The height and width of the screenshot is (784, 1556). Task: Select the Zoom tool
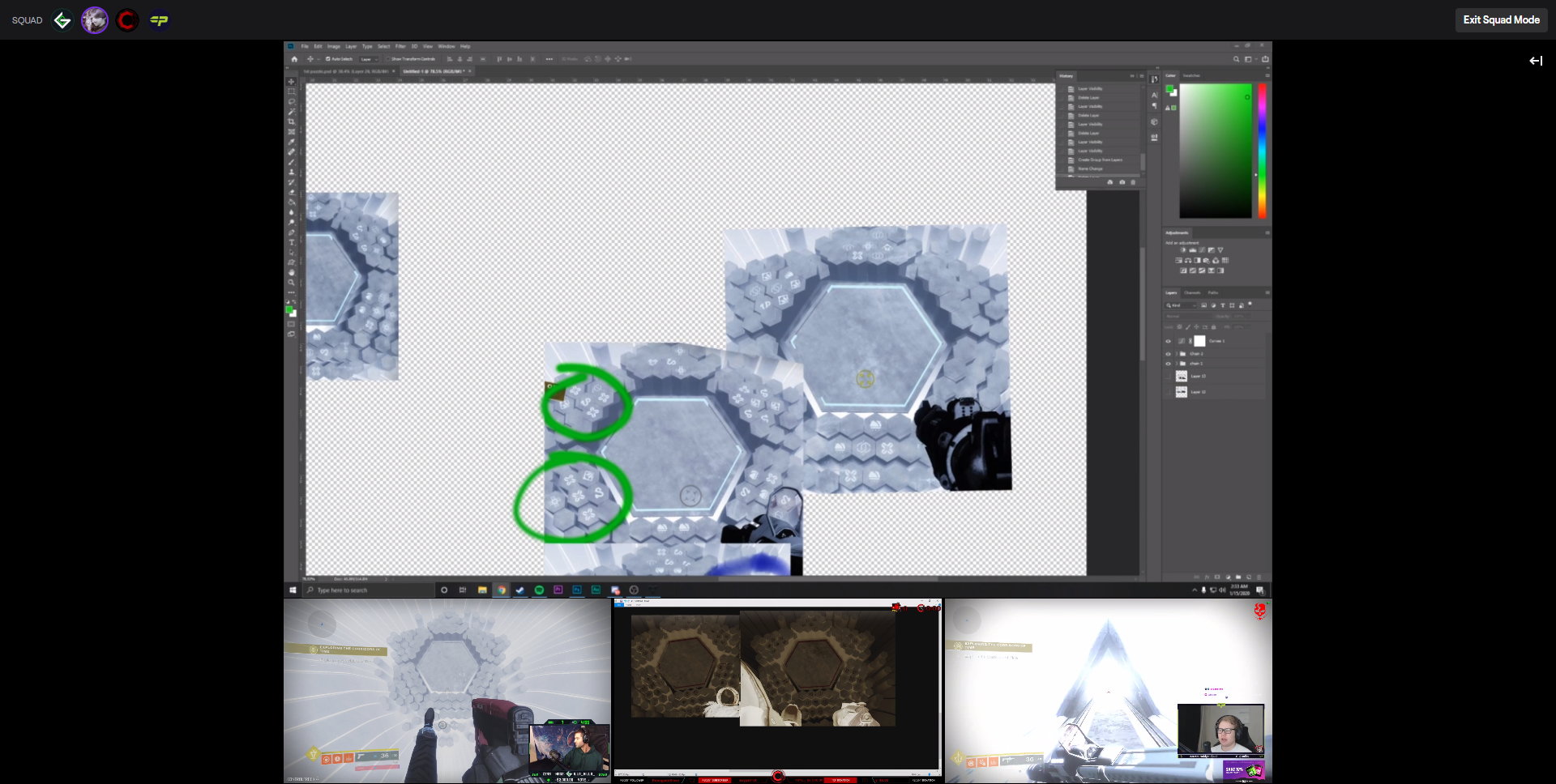coord(291,283)
